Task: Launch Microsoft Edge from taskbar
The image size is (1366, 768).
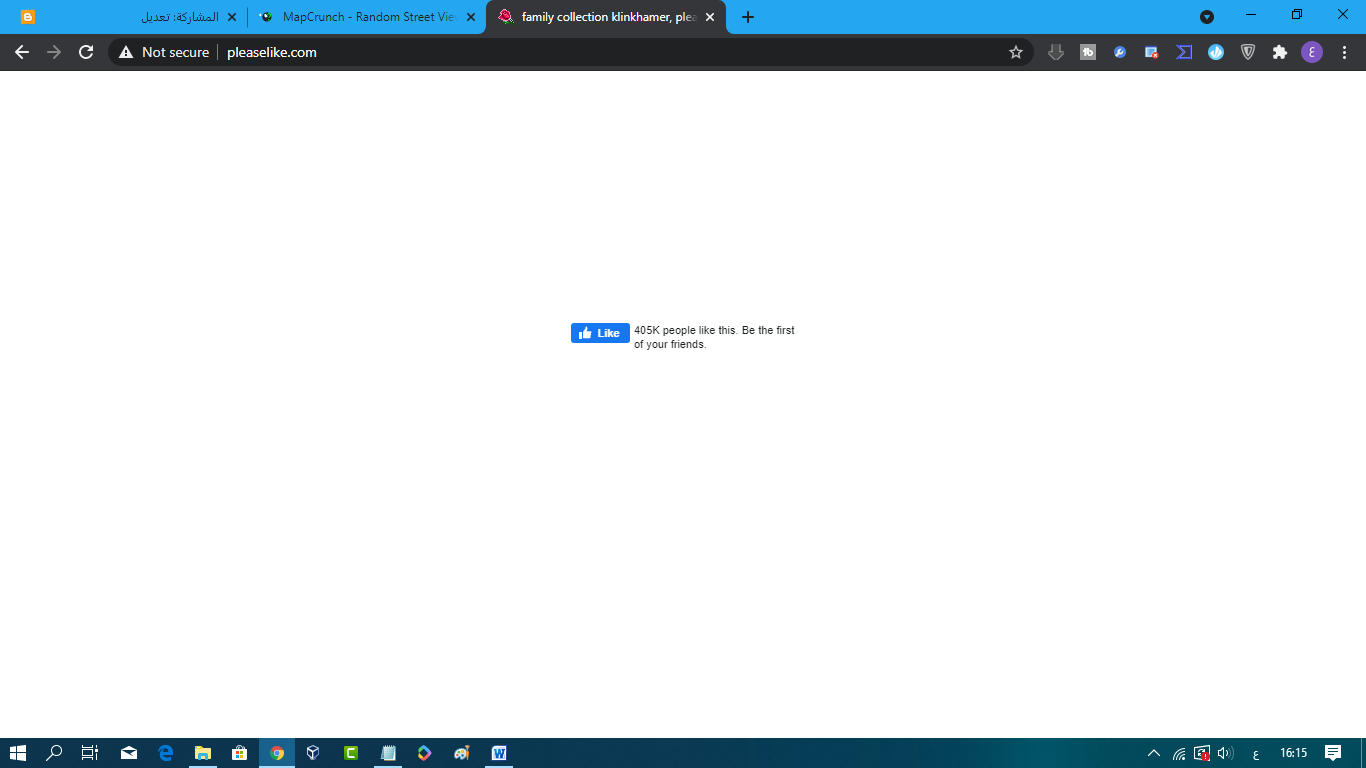Action: (166, 753)
